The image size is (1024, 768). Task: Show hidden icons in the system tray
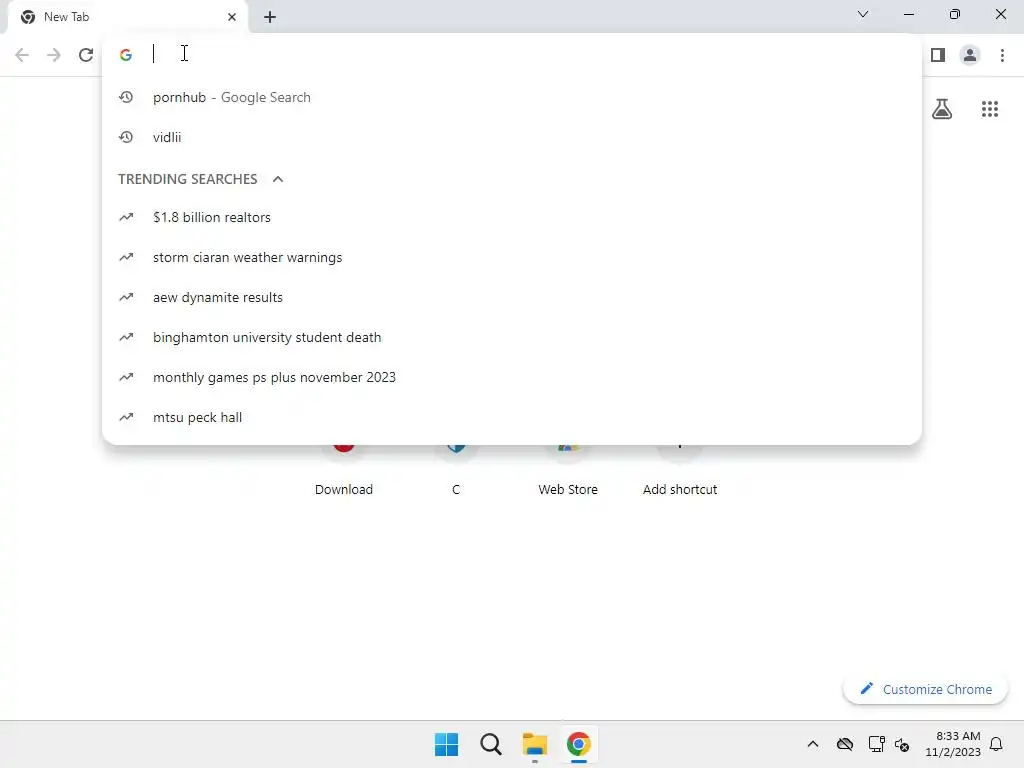812,744
